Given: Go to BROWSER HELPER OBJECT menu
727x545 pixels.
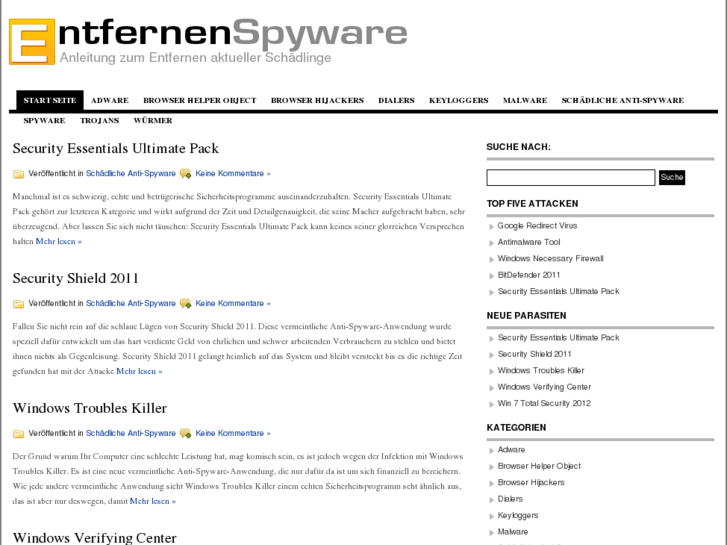Looking at the screenshot, I should point(200,100).
